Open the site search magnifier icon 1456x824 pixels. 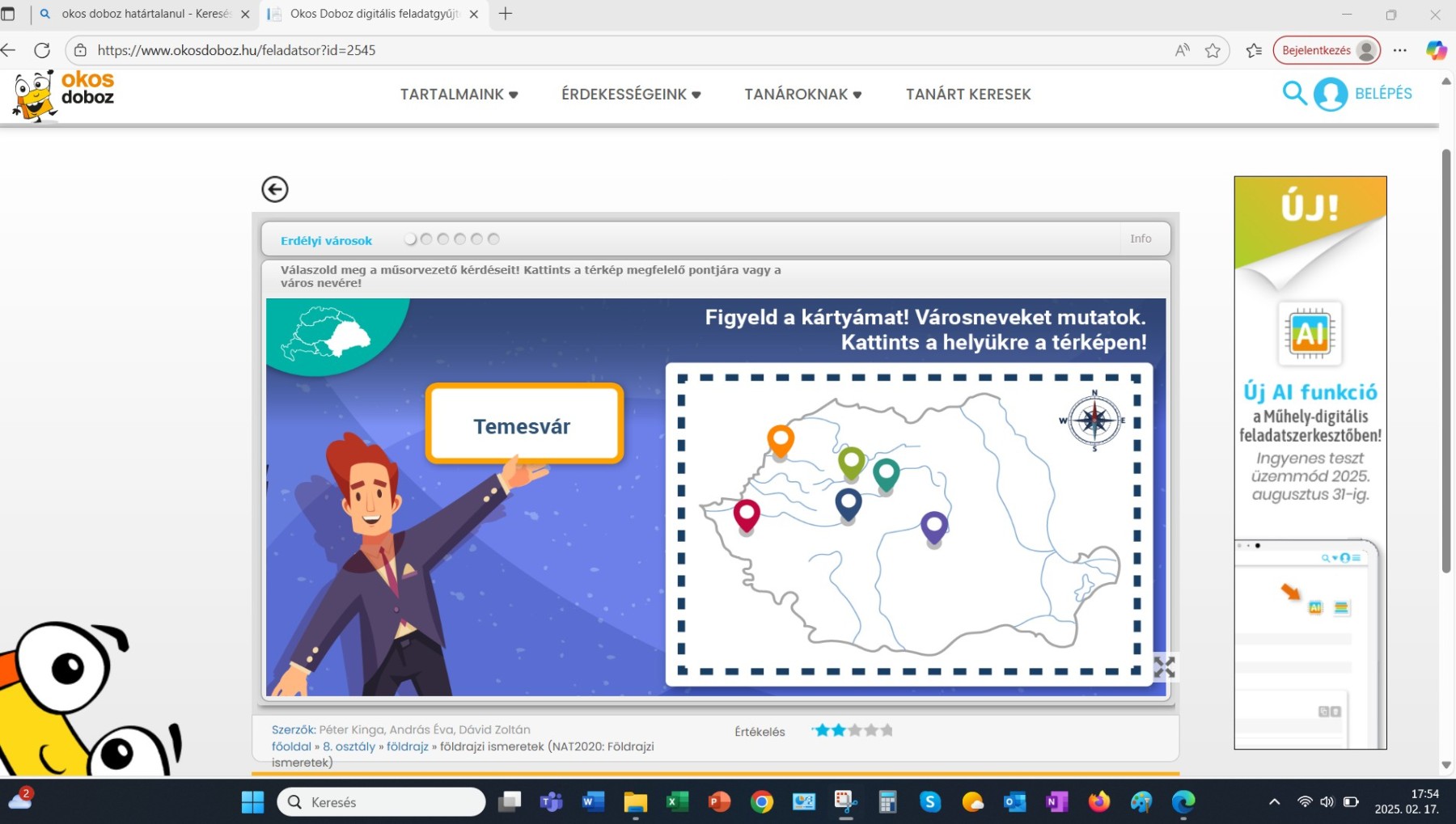[1293, 94]
